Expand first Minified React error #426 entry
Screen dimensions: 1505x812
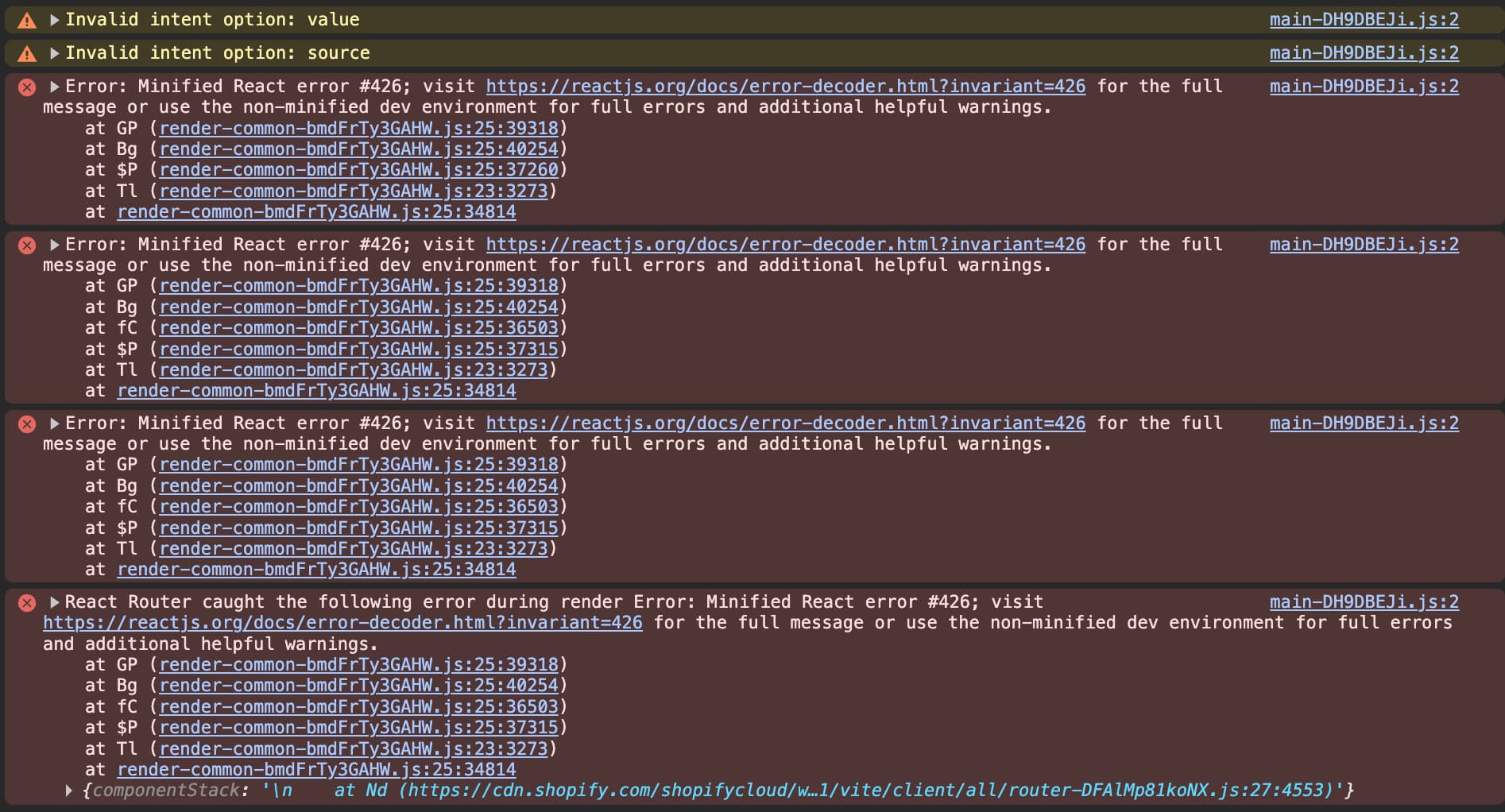[55, 87]
